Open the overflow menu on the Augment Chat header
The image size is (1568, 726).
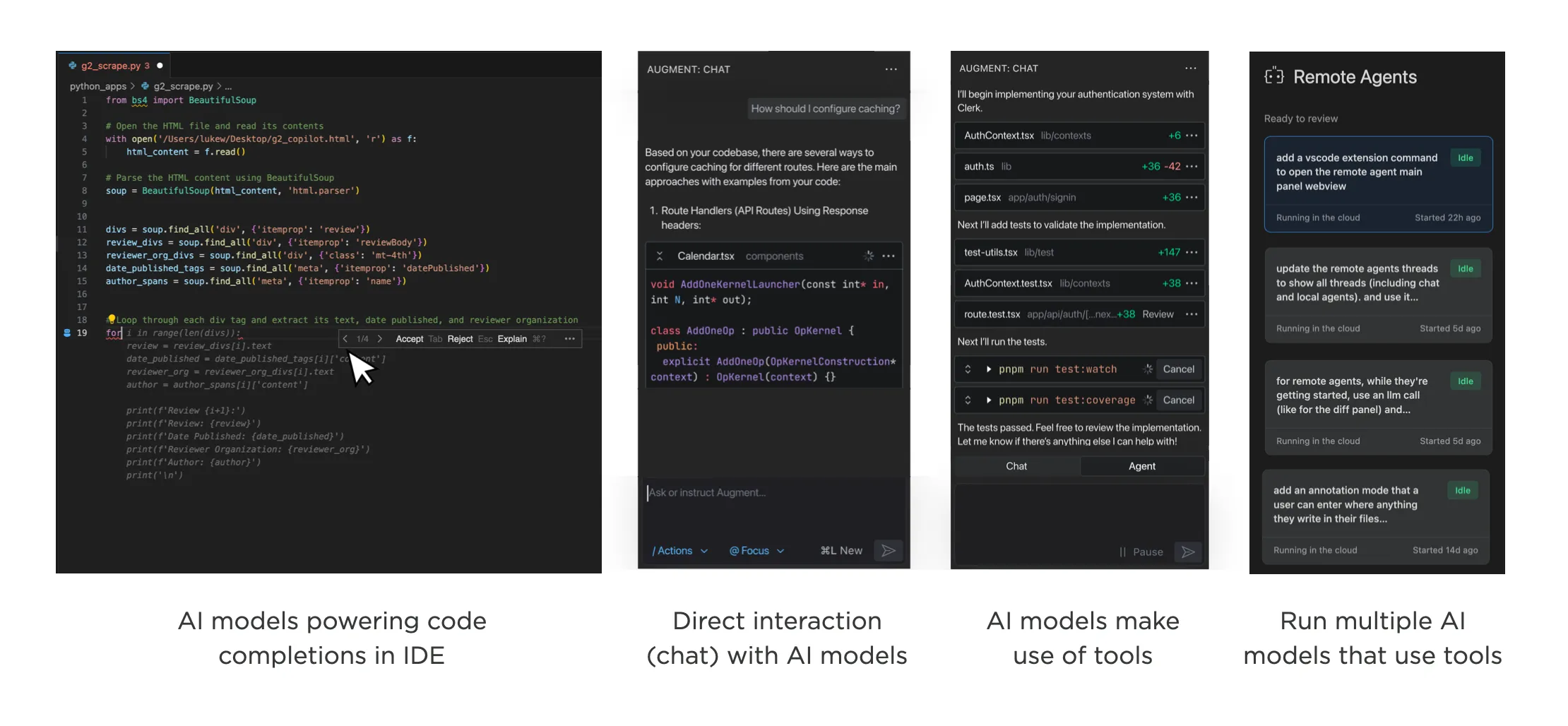click(x=890, y=69)
